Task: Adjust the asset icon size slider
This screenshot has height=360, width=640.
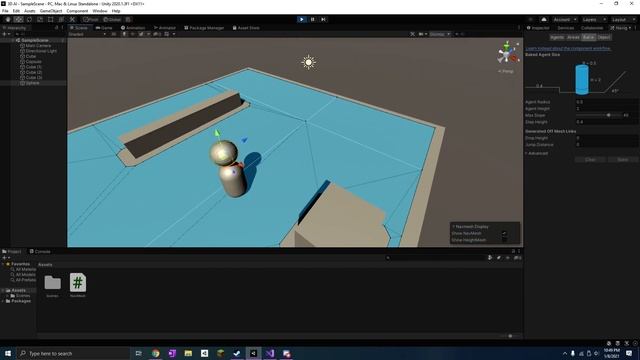Action: tap(509, 336)
